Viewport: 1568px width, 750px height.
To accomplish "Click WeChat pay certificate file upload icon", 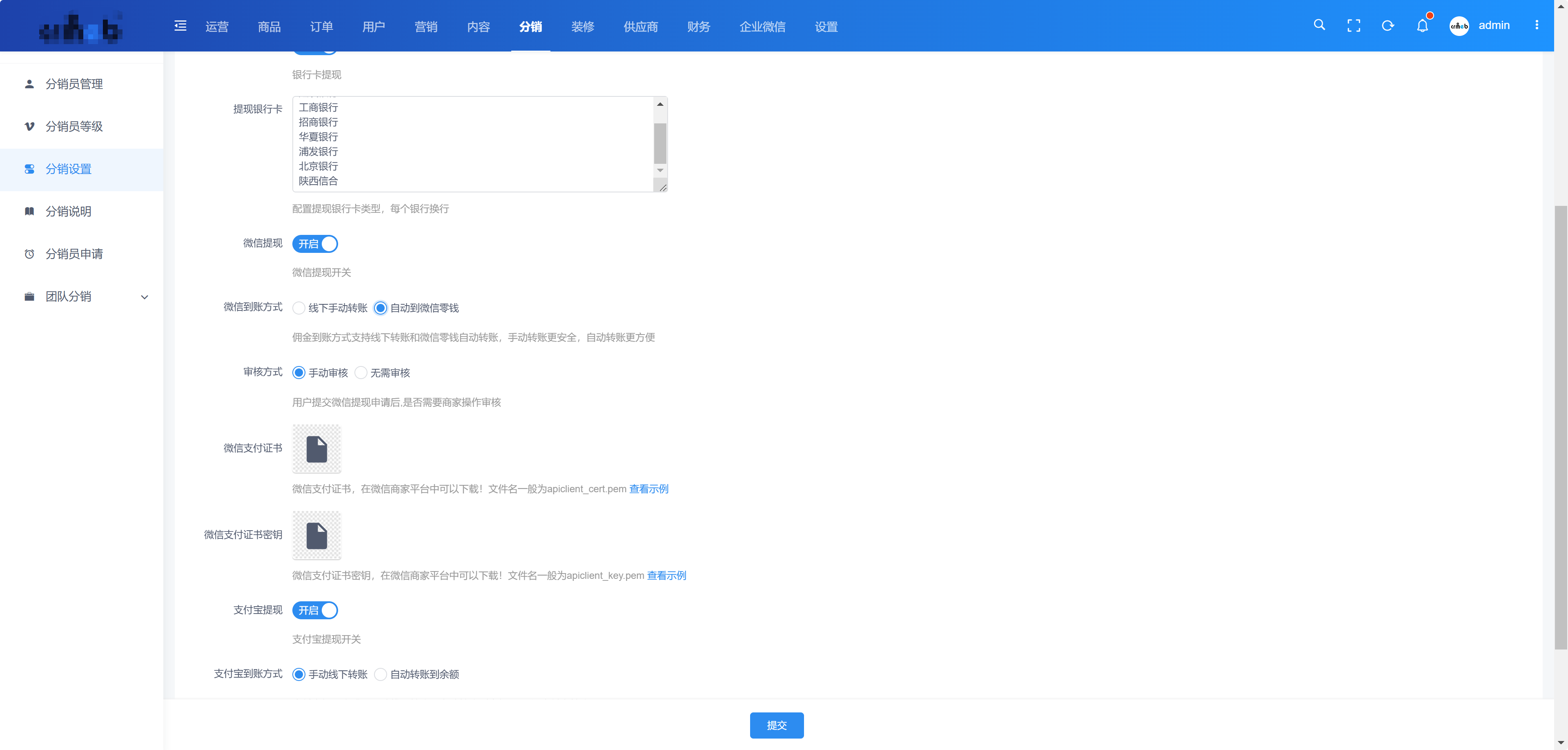I will [x=316, y=449].
